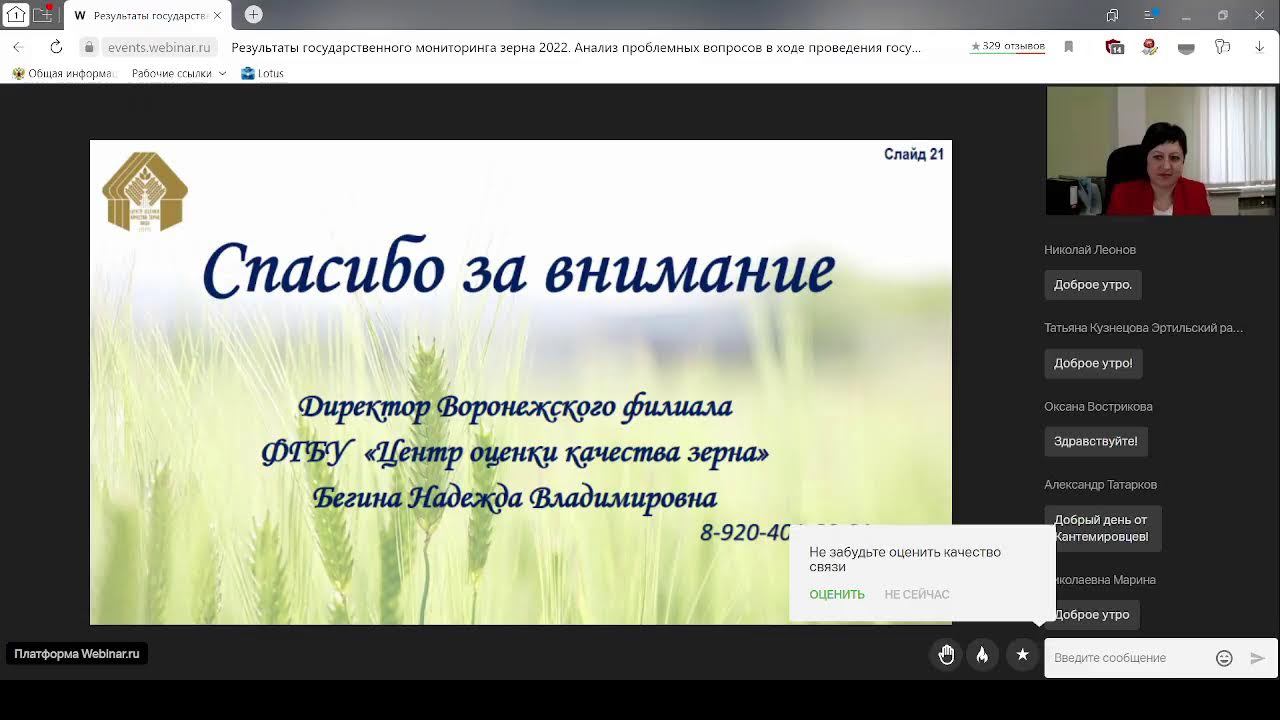Image resolution: width=1280 pixels, height=720 pixels.
Task: Close the webinar browser tab
Action: (217, 16)
